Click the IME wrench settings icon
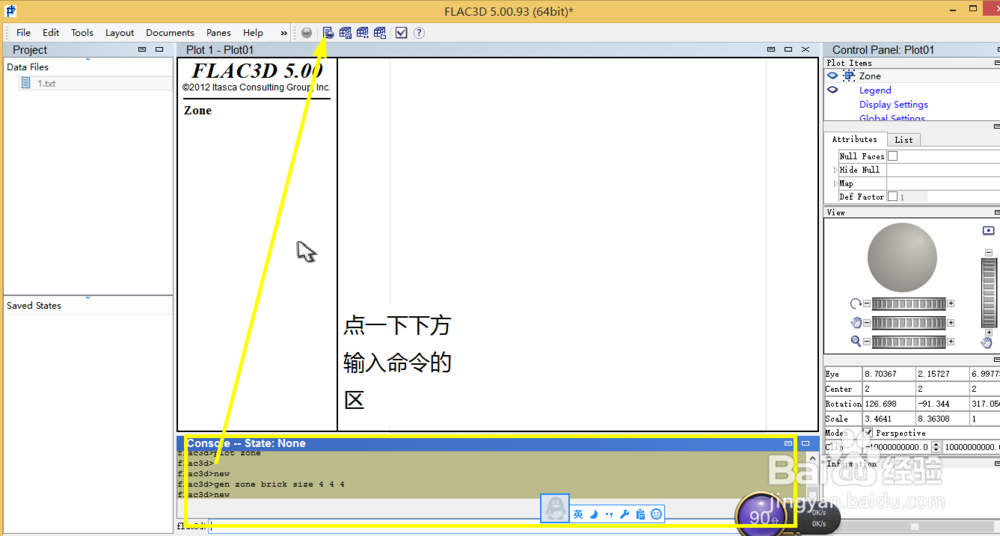The image size is (1000, 536). pos(625,514)
